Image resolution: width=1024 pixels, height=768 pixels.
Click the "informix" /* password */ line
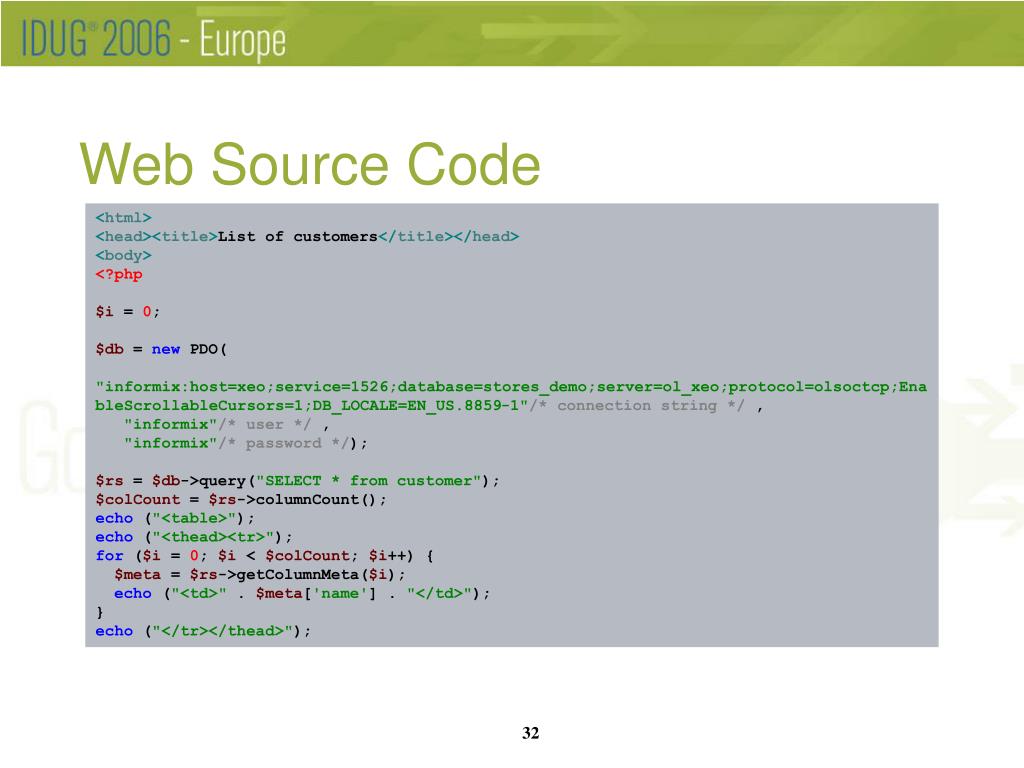point(246,443)
